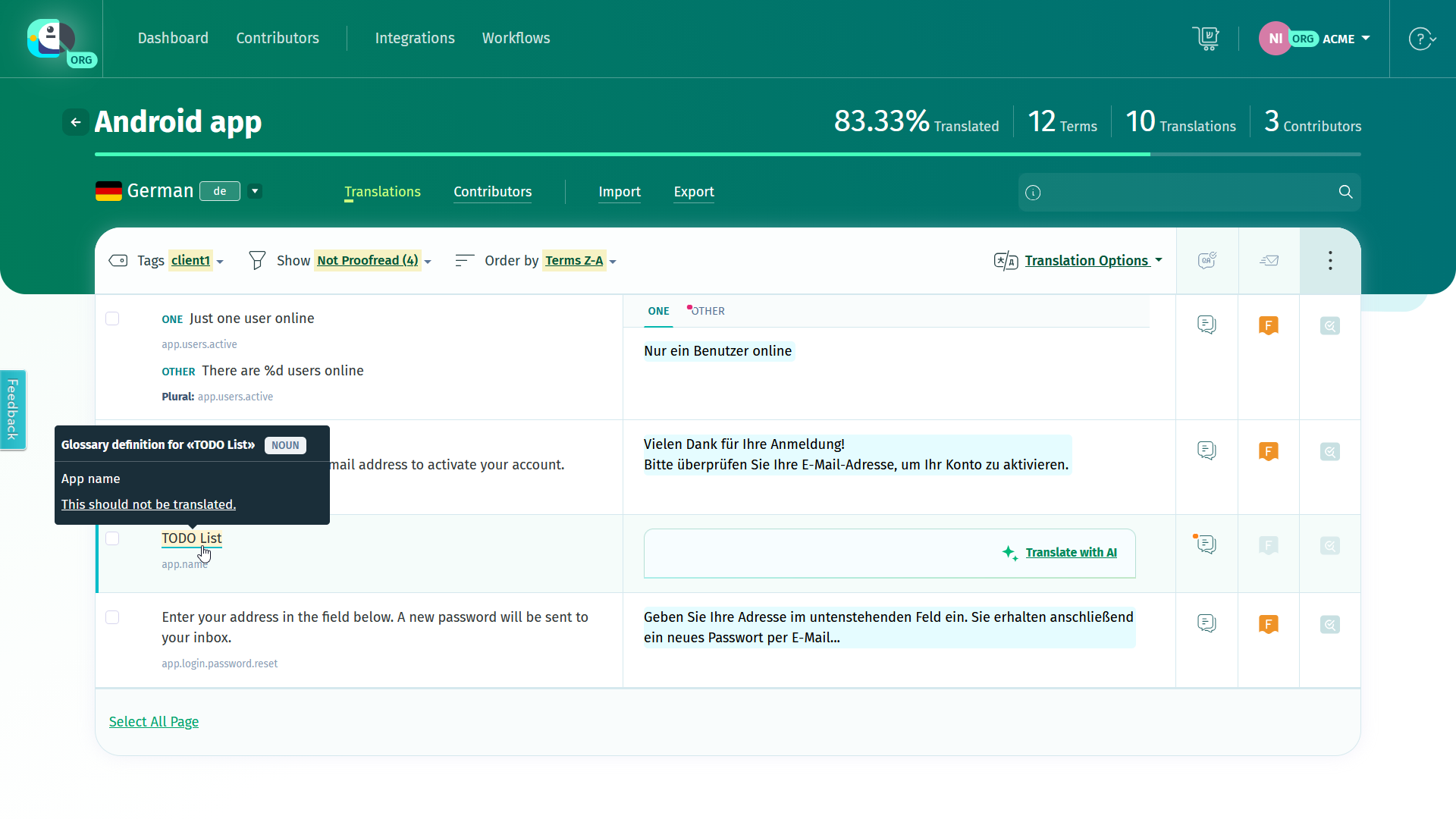Select the Just one user online checkbox

pyautogui.click(x=112, y=318)
